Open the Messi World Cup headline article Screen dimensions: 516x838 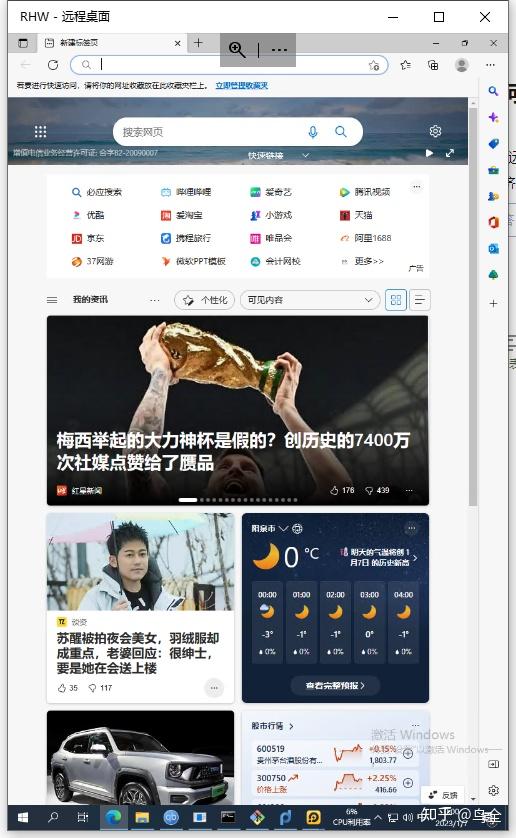pyautogui.click(x=233, y=452)
